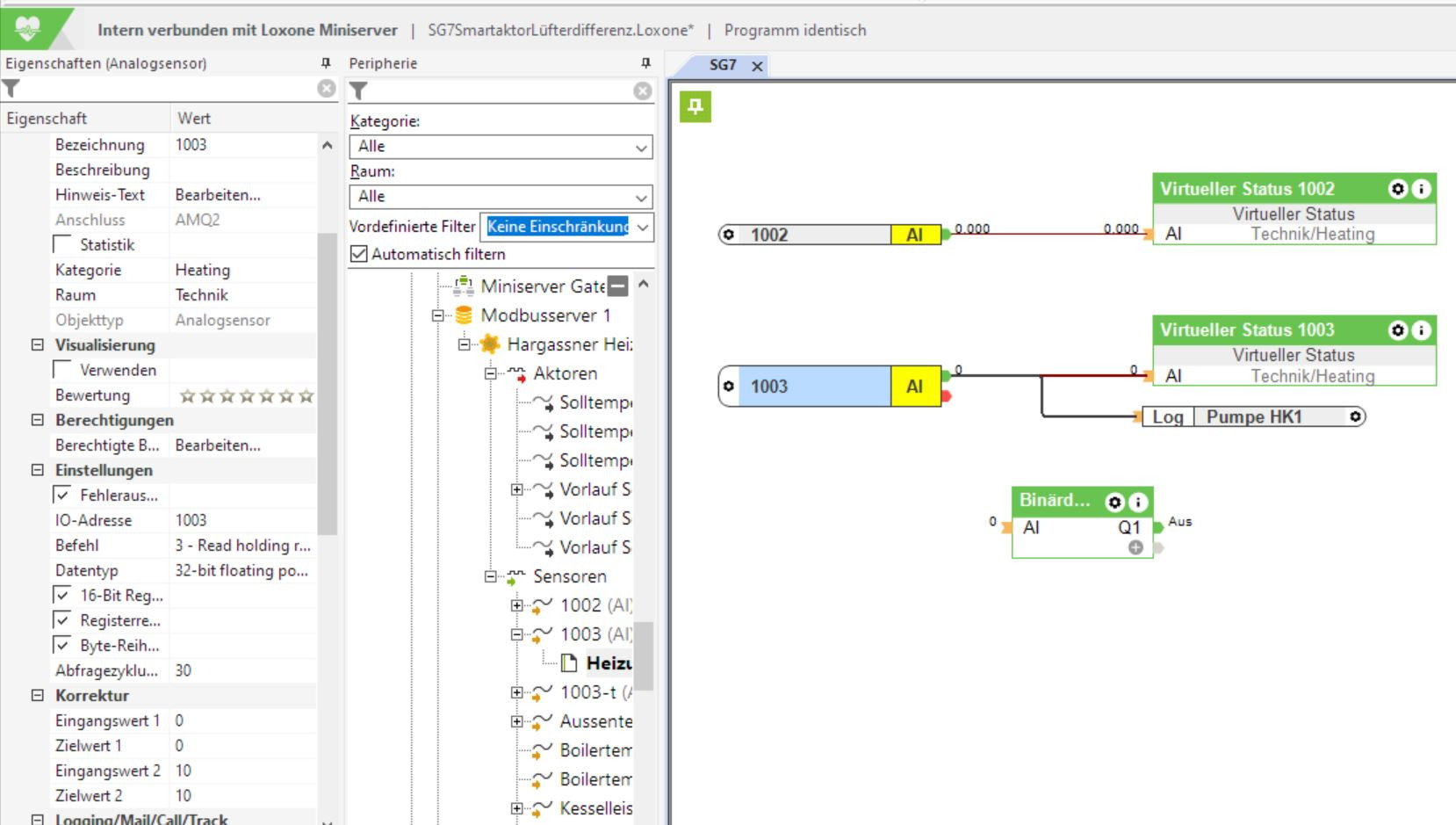Close the SG7 tab

pos(757,66)
